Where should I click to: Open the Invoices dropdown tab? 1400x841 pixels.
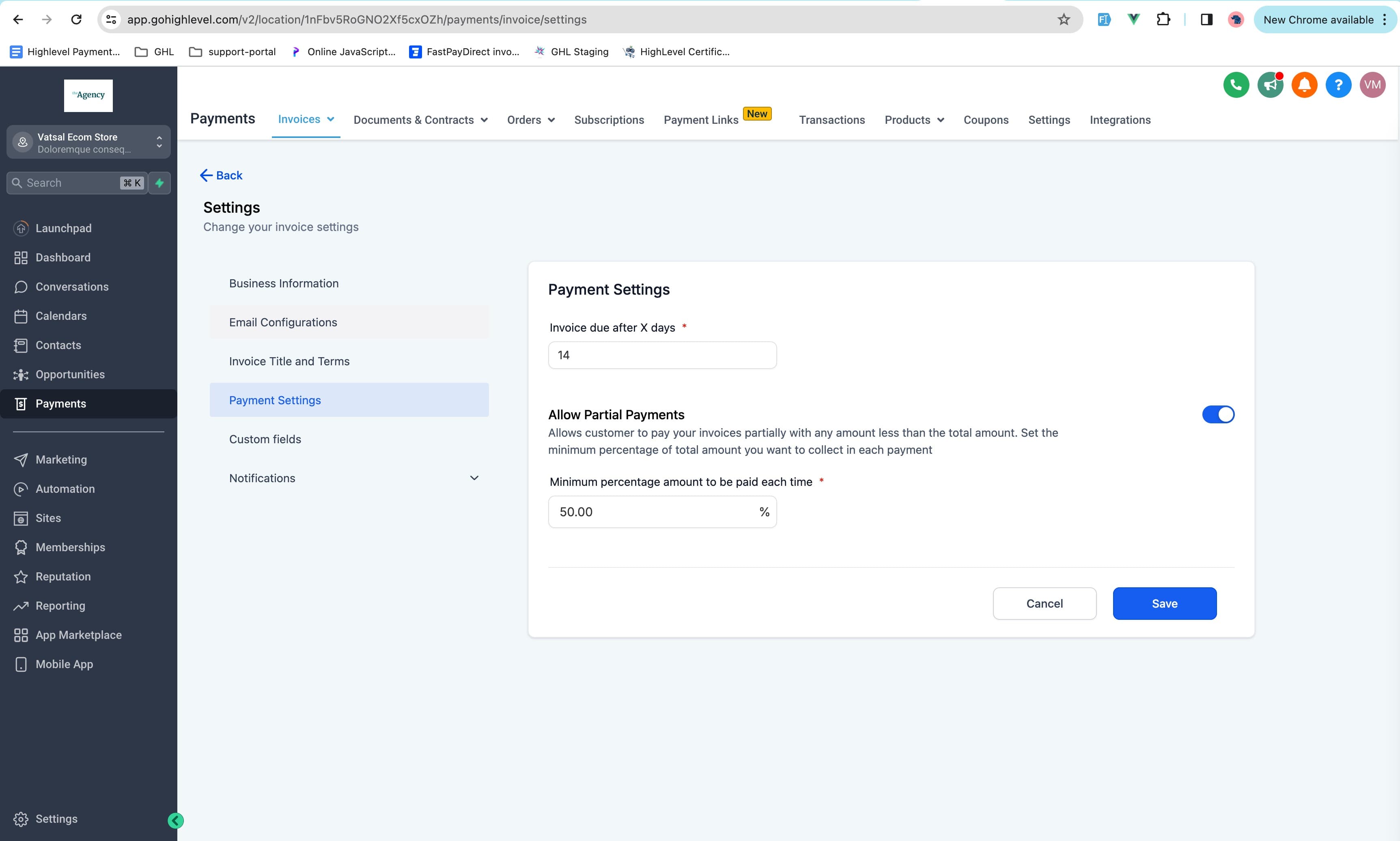coord(306,120)
